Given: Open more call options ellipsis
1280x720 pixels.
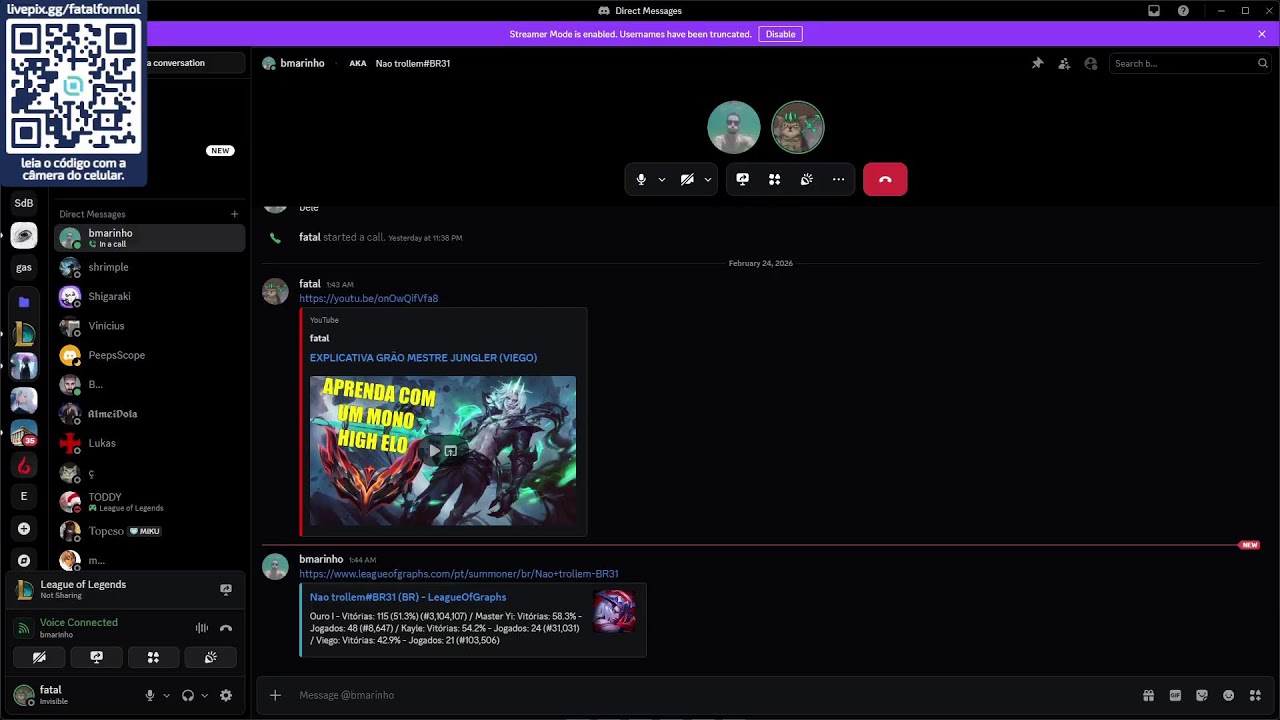Looking at the screenshot, I should 838,179.
